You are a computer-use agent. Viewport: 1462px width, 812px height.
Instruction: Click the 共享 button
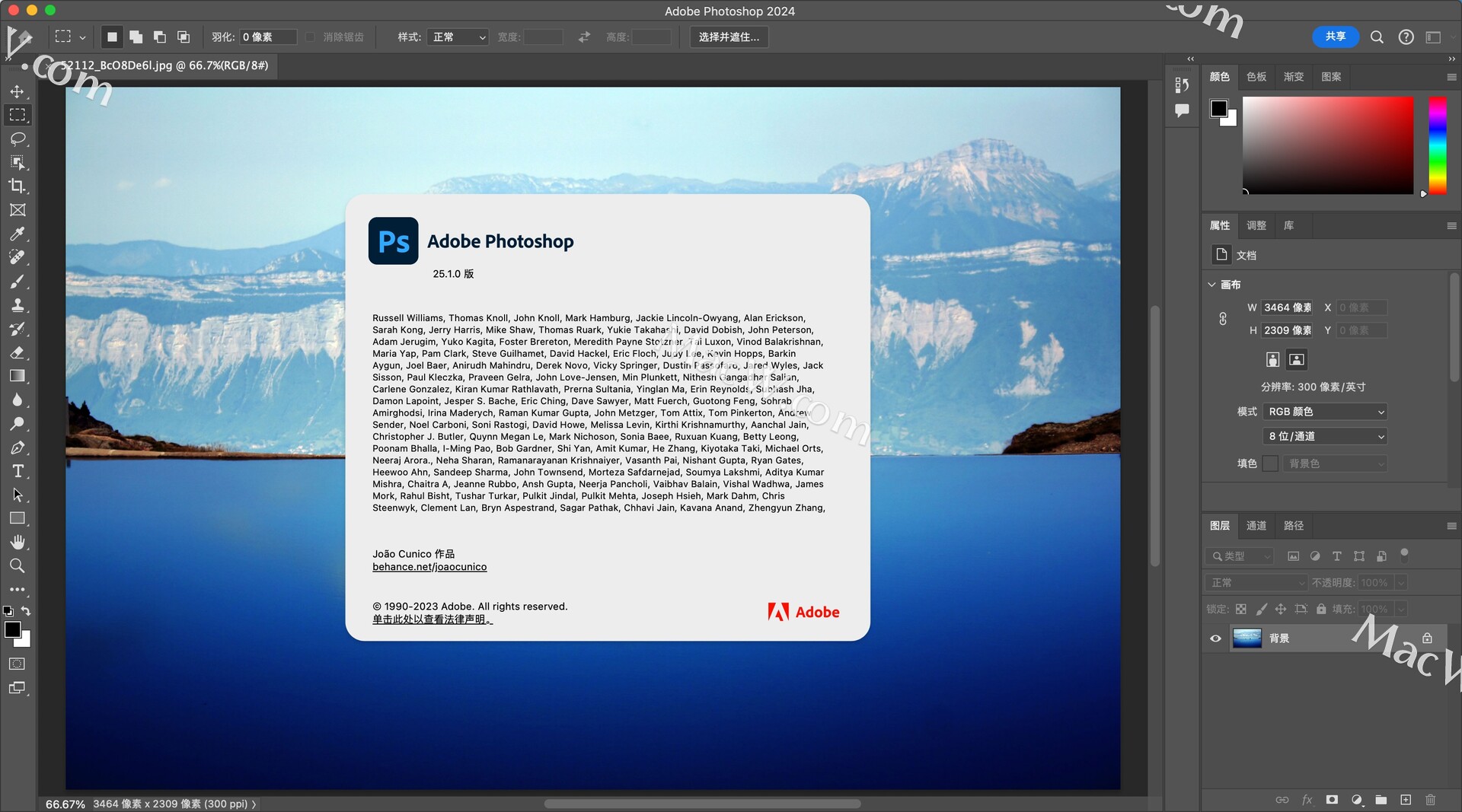point(1335,37)
